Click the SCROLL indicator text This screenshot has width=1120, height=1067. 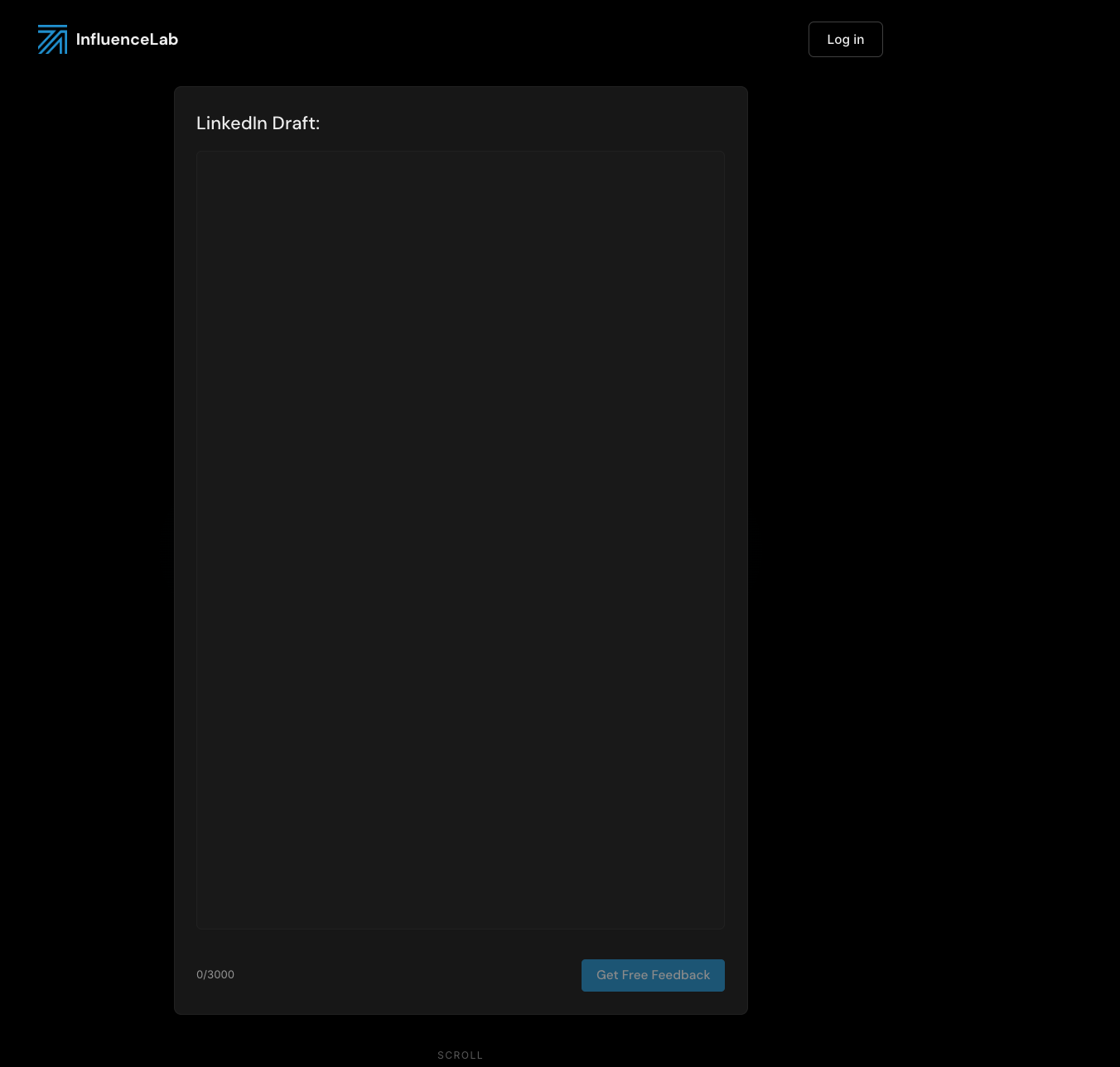click(x=460, y=1055)
